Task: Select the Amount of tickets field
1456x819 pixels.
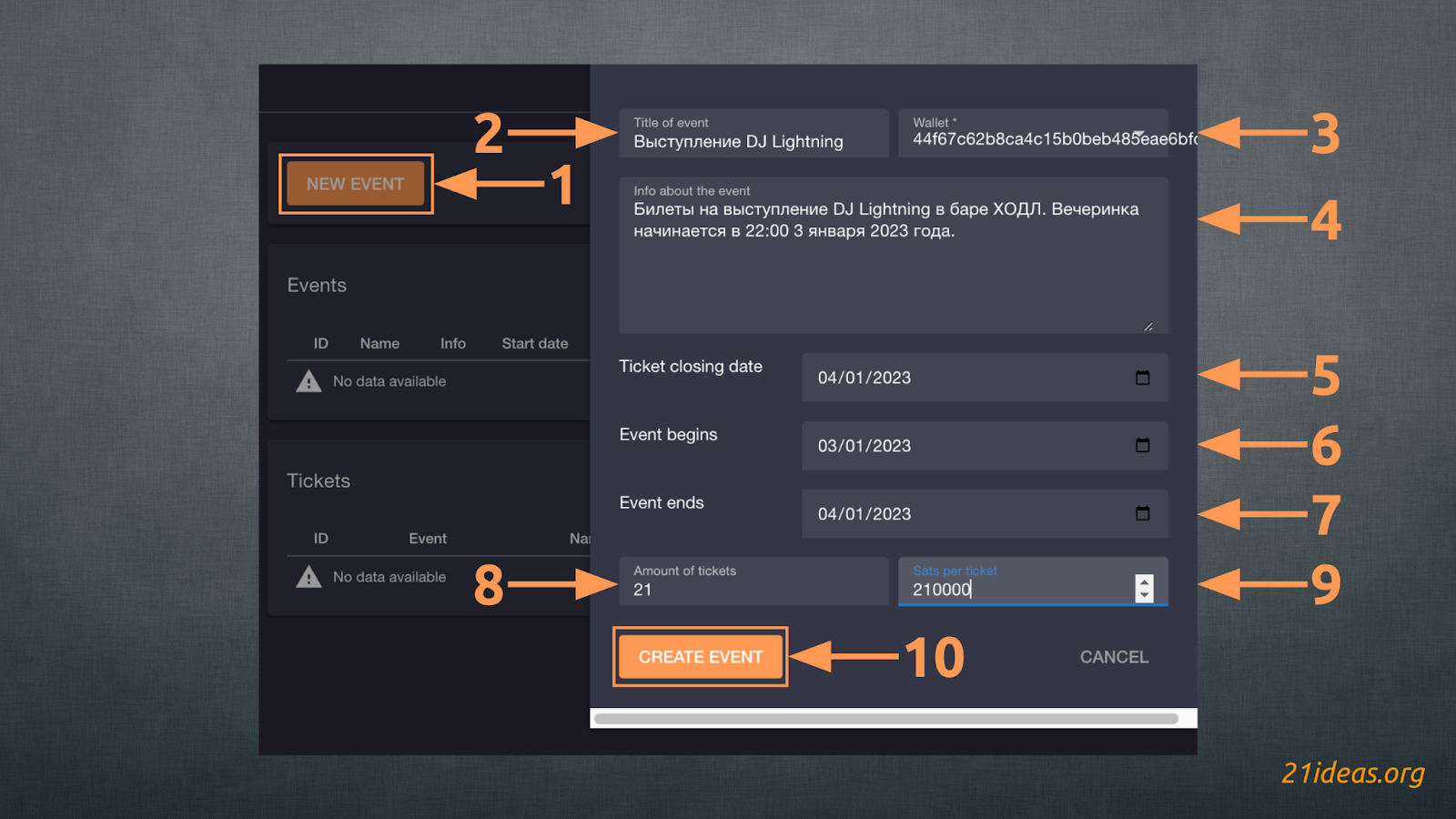Action: tap(753, 589)
